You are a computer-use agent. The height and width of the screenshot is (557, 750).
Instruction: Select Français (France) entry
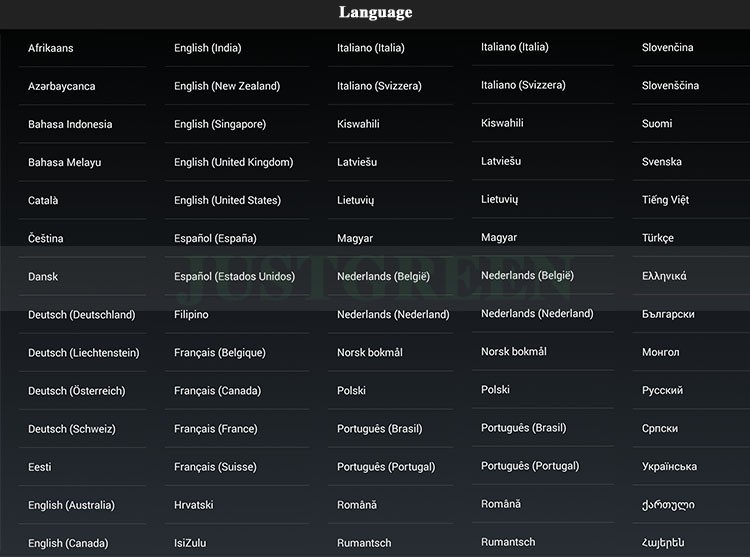(216, 428)
